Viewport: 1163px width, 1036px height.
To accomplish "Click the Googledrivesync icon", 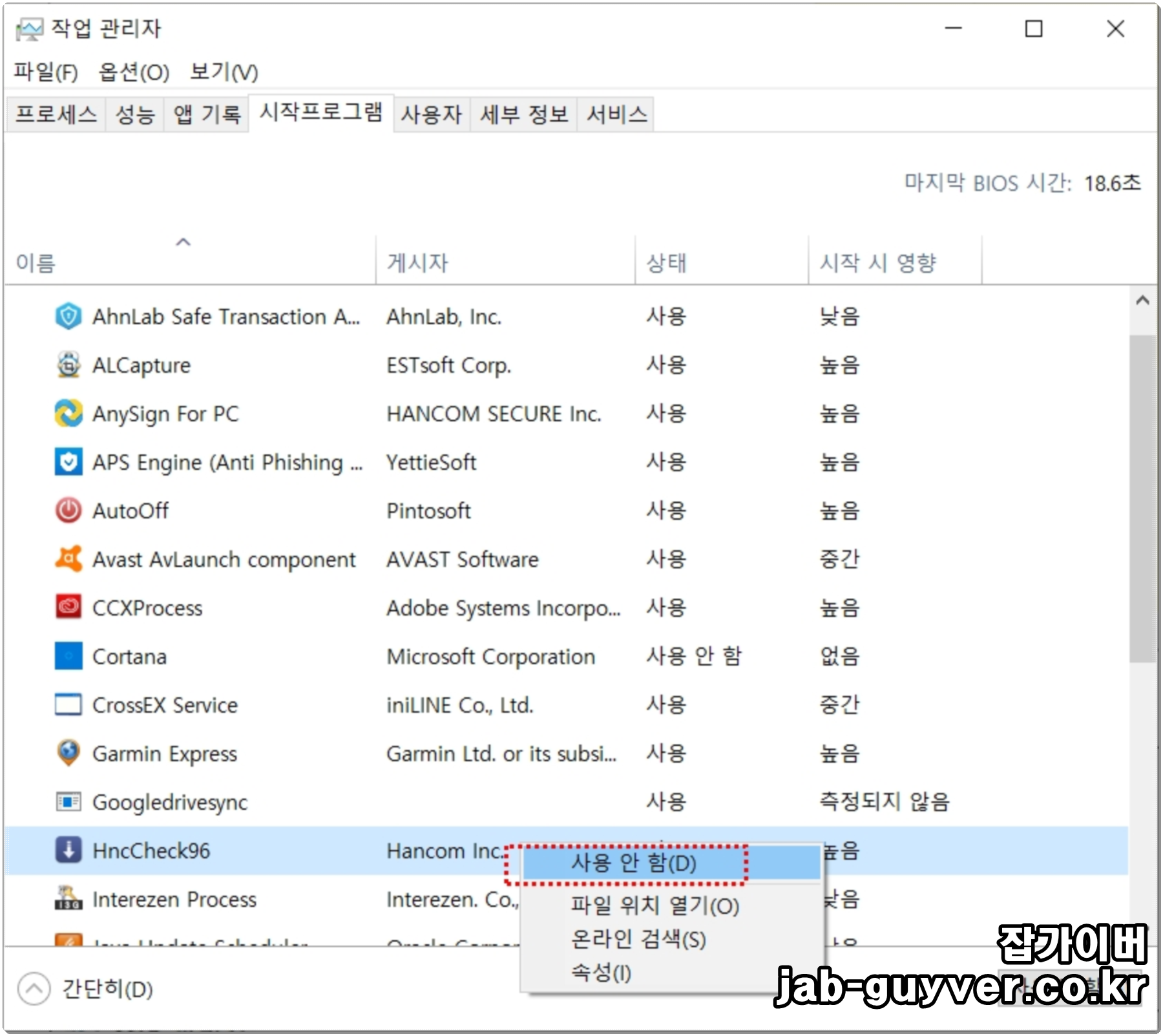I will [68, 802].
